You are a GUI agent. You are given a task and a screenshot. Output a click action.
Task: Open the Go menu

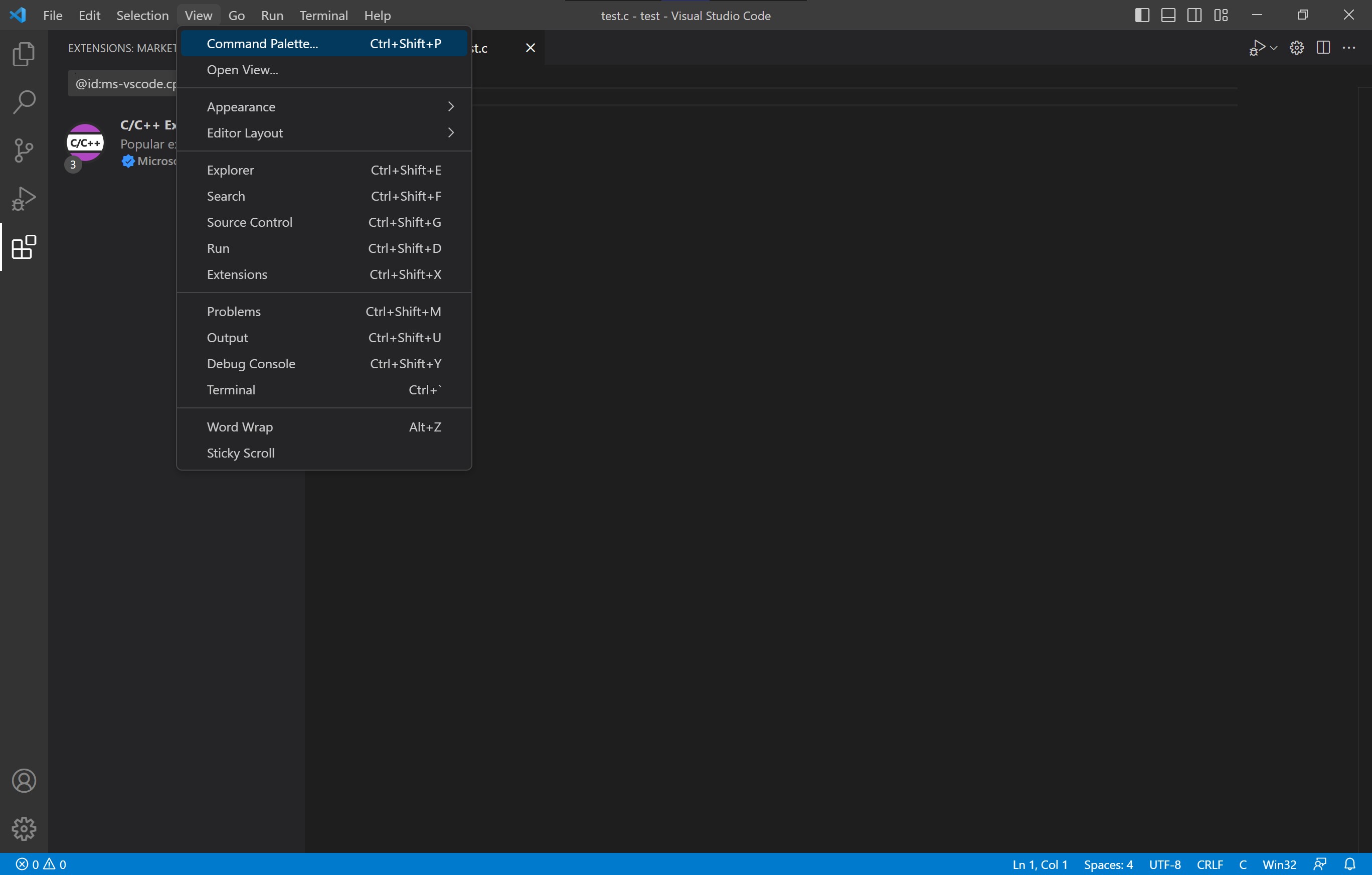point(237,16)
